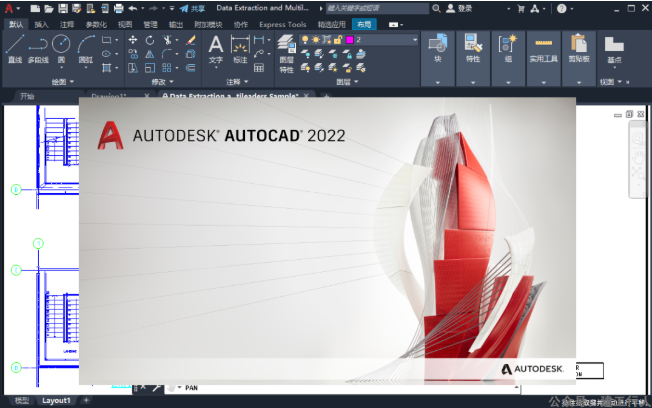Viewport: 652px width, 408px height.
Task: Expand the 注释 (Annotation) panel
Action: pos(237,82)
